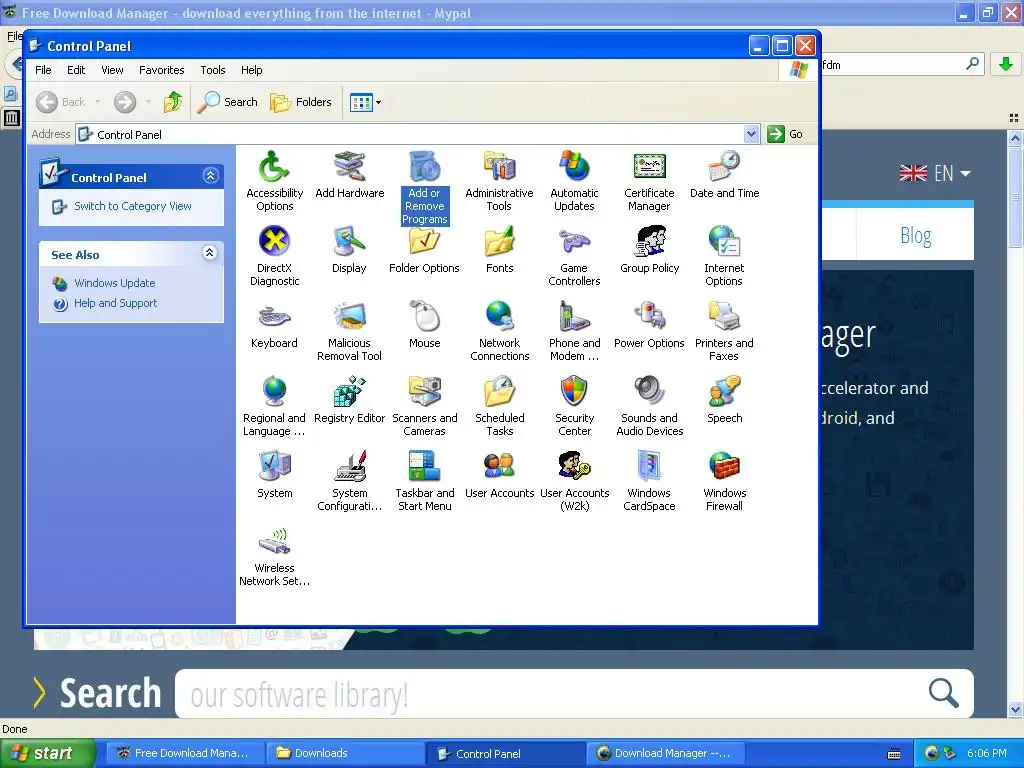Click Blog tab on Mypal webpage
The image size is (1024, 768).
tap(915, 236)
